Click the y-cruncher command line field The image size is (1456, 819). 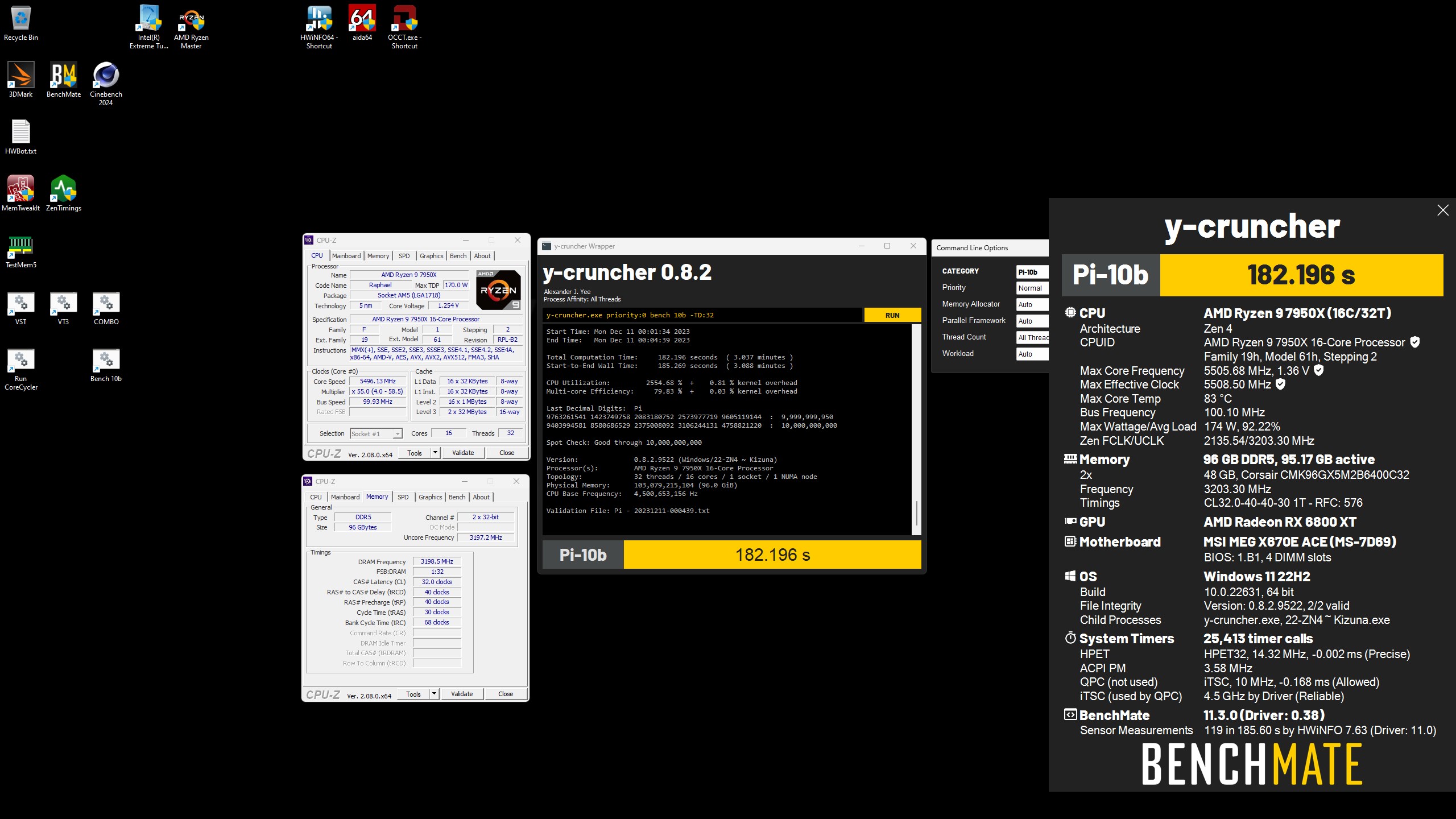[x=702, y=315]
